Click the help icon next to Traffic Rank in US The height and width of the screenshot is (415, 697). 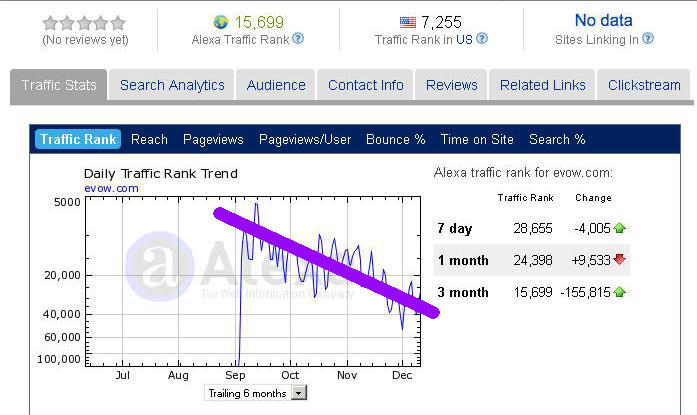click(x=482, y=39)
